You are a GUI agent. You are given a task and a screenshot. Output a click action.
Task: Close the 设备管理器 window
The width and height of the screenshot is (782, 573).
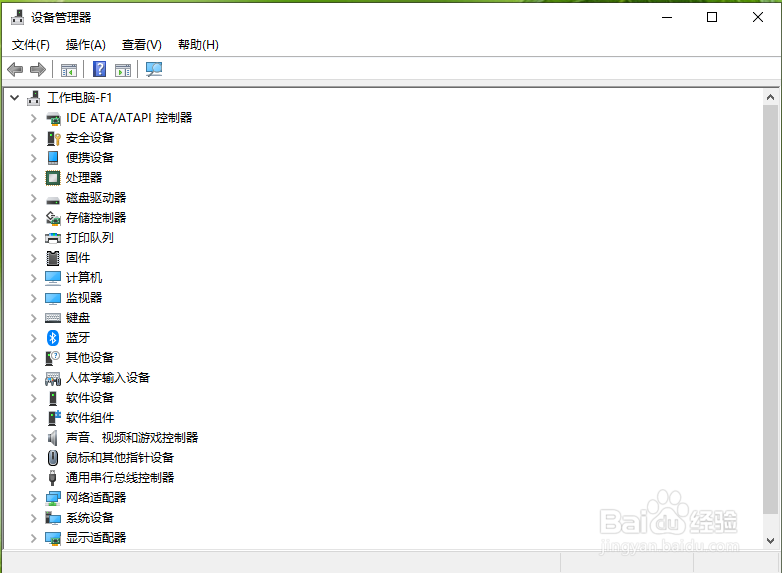(x=758, y=17)
